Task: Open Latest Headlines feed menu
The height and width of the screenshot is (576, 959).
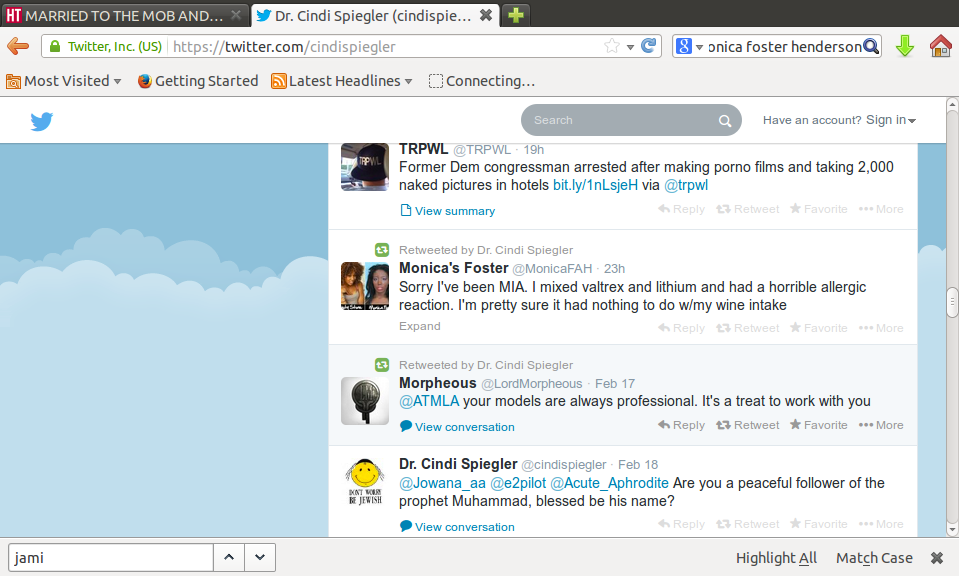Action: click(x=342, y=81)
